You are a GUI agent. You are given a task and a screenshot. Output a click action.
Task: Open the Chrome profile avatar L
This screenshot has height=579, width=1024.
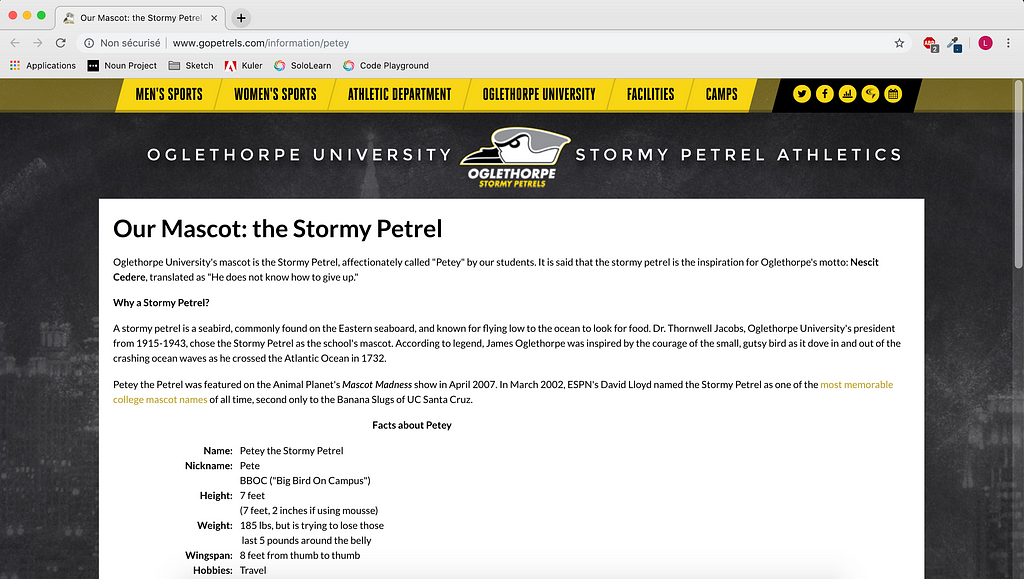pyautogui.click(x=985, y=43)
